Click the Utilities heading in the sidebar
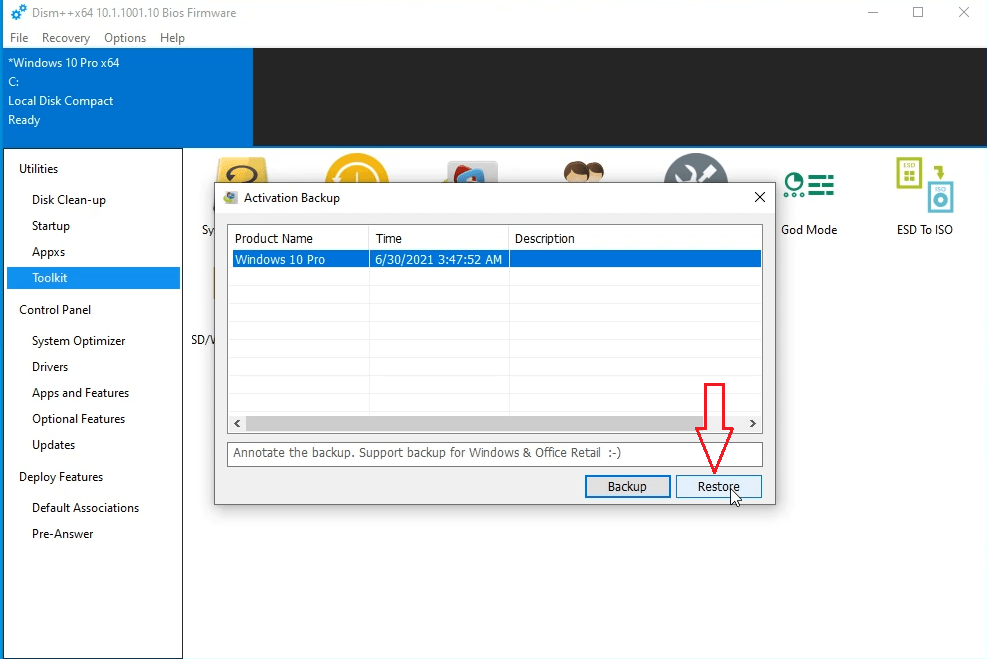Screen dimensions: 987x659 pos(38,169)
